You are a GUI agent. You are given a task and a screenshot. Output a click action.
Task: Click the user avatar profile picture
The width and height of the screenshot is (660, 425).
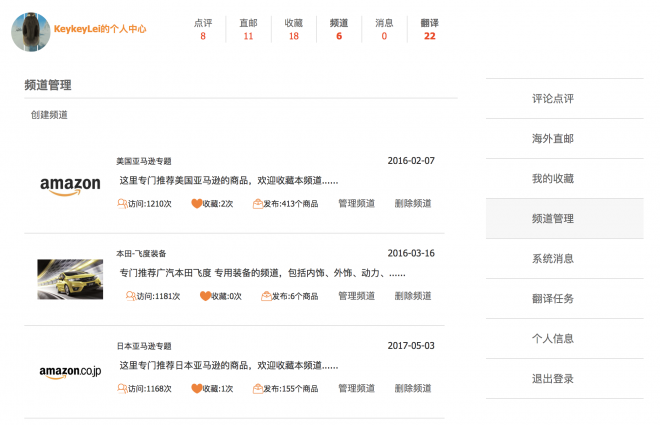31,30
